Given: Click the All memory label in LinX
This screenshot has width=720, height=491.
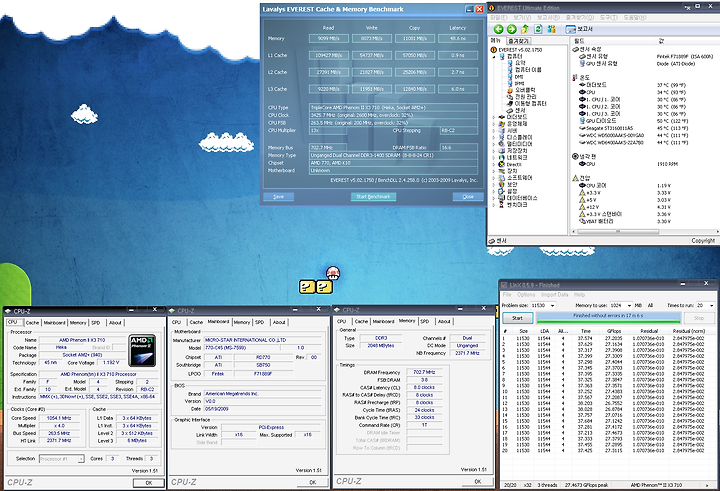Looking at the screenshot, I should coord(650,305).
